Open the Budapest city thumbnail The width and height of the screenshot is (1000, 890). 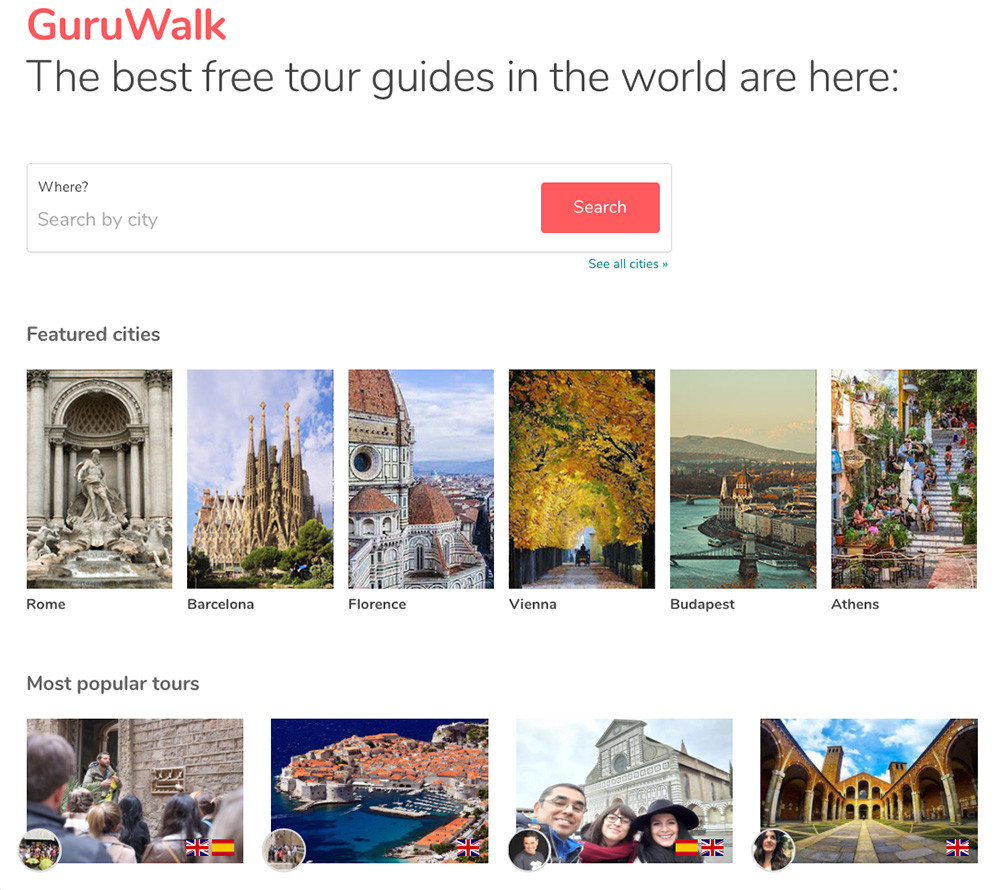[743, 479]
